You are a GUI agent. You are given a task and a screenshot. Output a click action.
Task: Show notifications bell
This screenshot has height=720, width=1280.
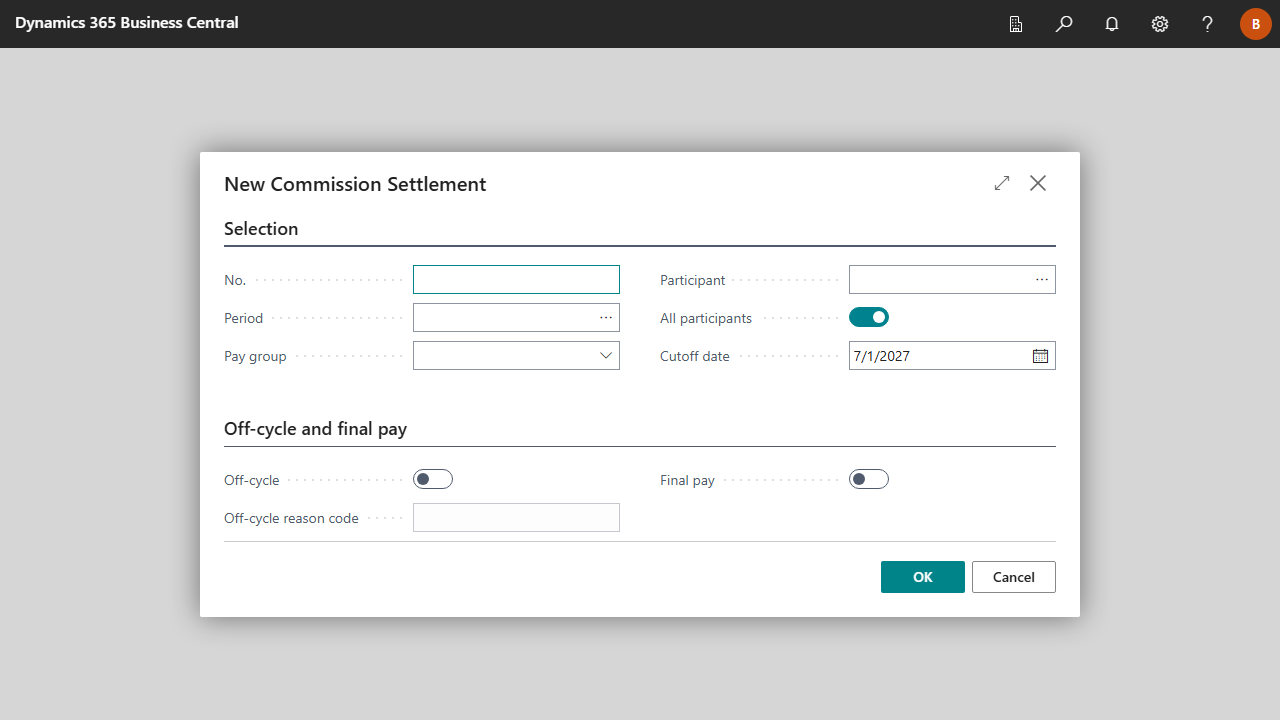(1112, 24)
